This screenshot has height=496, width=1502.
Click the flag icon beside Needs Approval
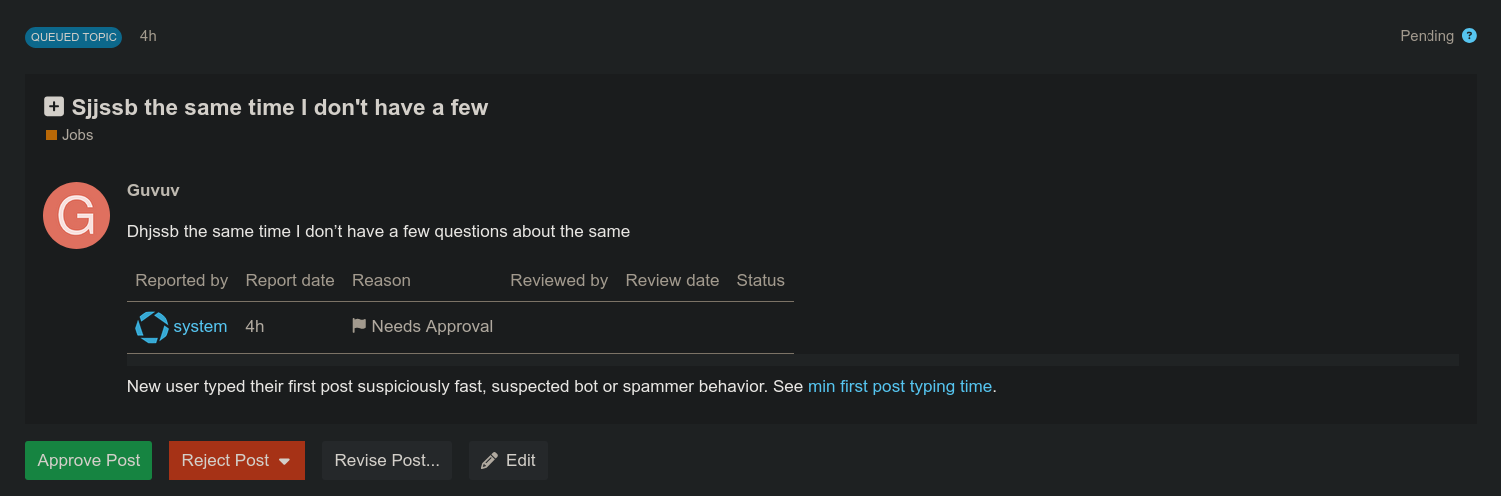tap(359, 326)
